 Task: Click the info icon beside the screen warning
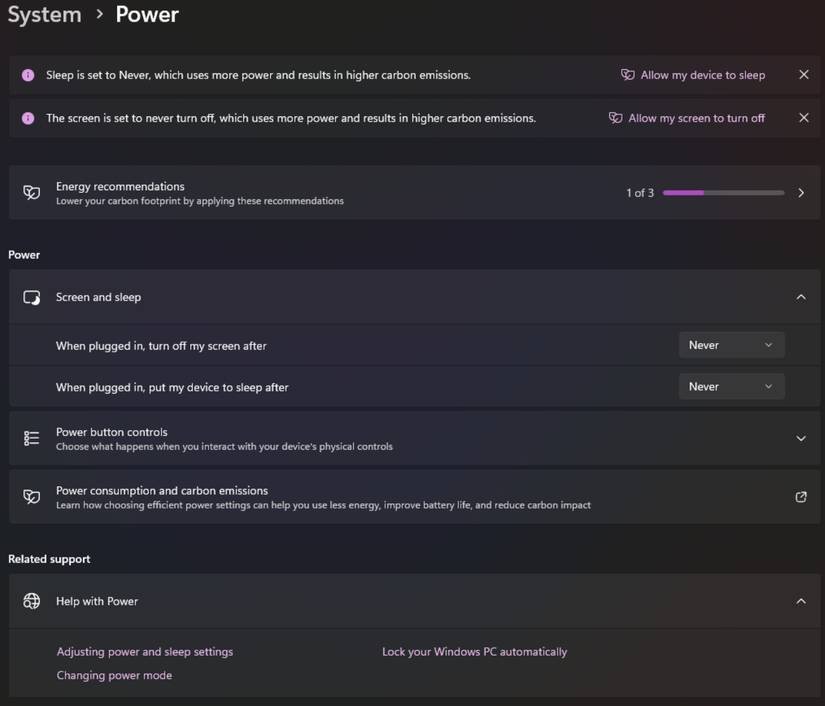pyautogui.click(x=28, y=118)
